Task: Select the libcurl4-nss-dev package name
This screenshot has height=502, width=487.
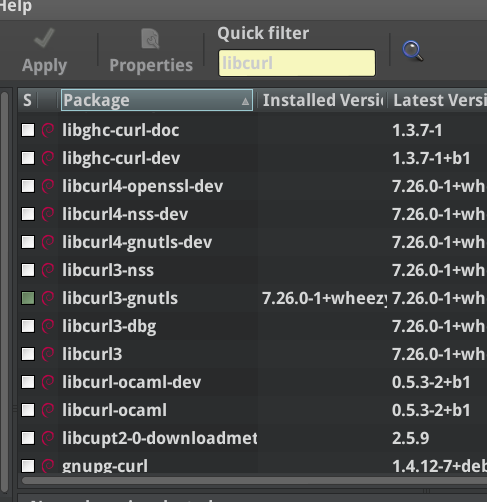Action: [x=125, y=214]
